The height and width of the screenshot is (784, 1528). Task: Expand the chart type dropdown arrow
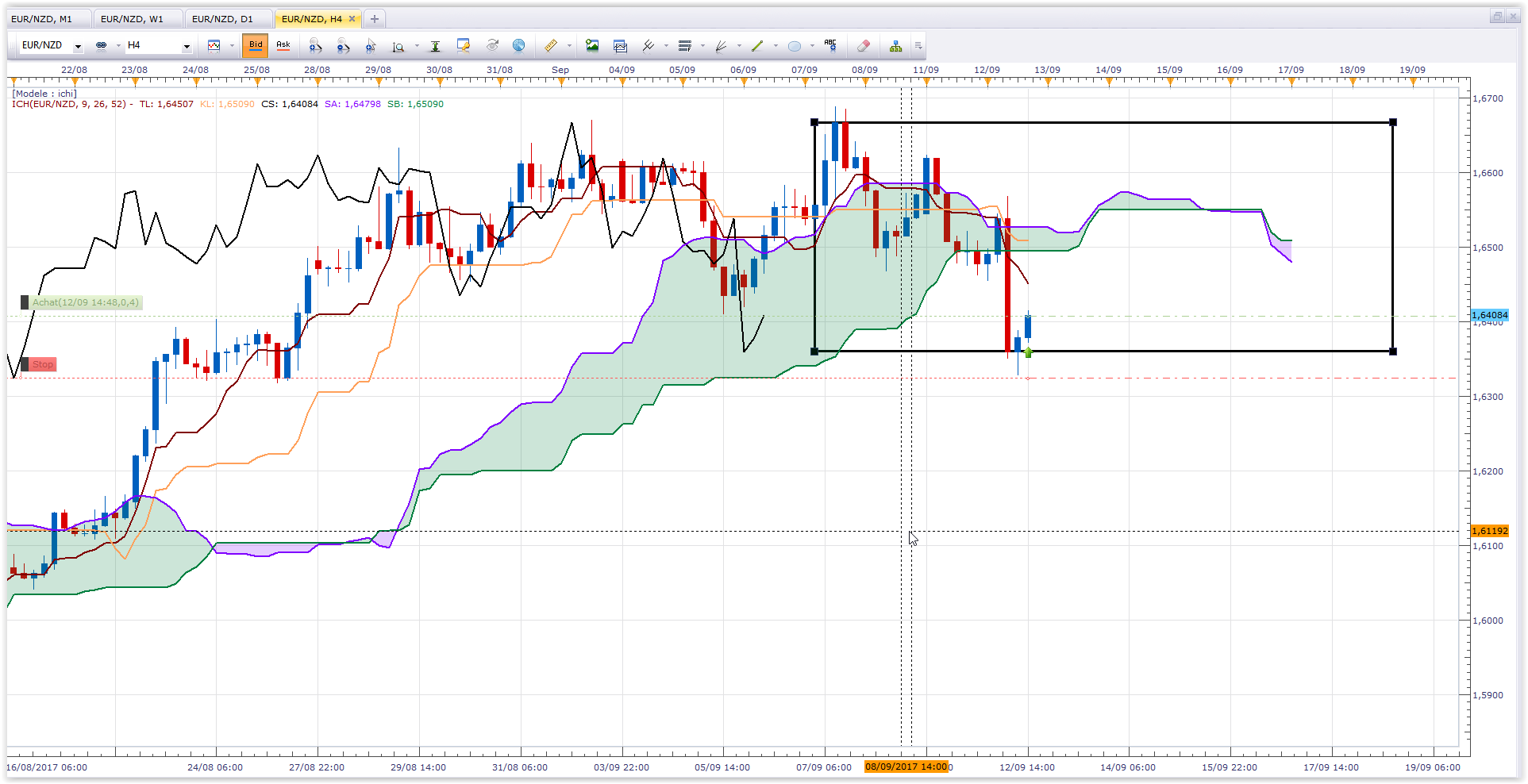[232, 46]
